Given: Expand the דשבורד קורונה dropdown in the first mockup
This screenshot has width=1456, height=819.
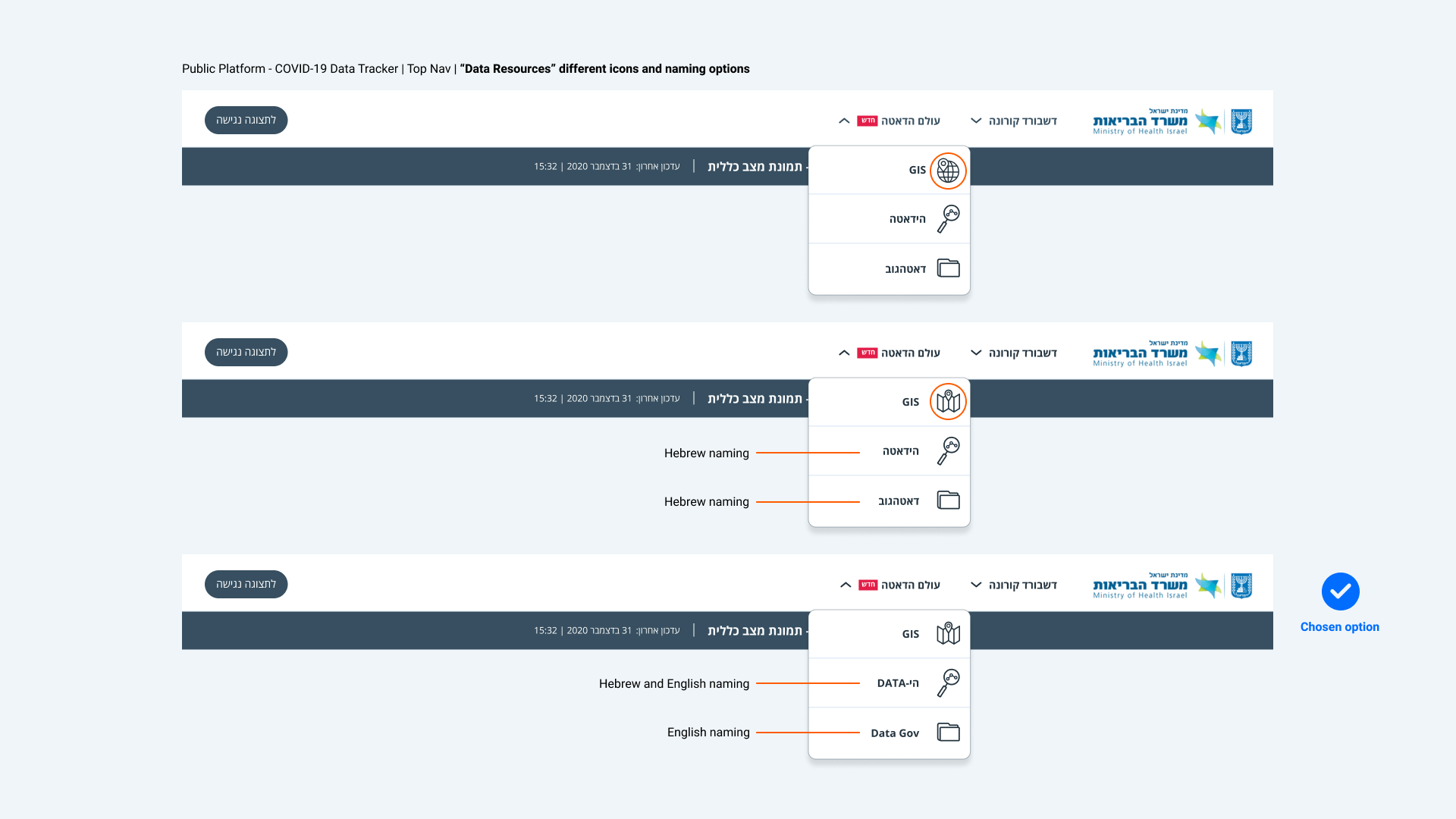Looking at the screenshot, I should click(x=976, y=121).
